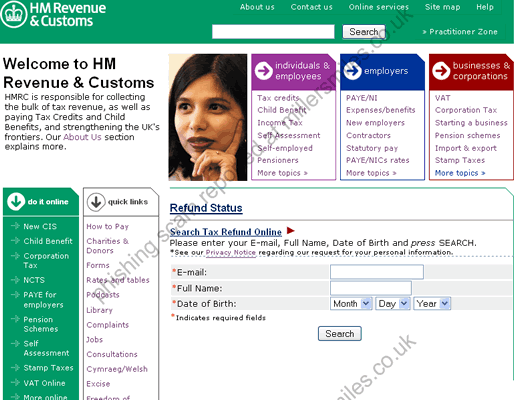This screenshot has height=400, width=516.
Task: Open the How to Pay quick link
Action: coord(107,226)
